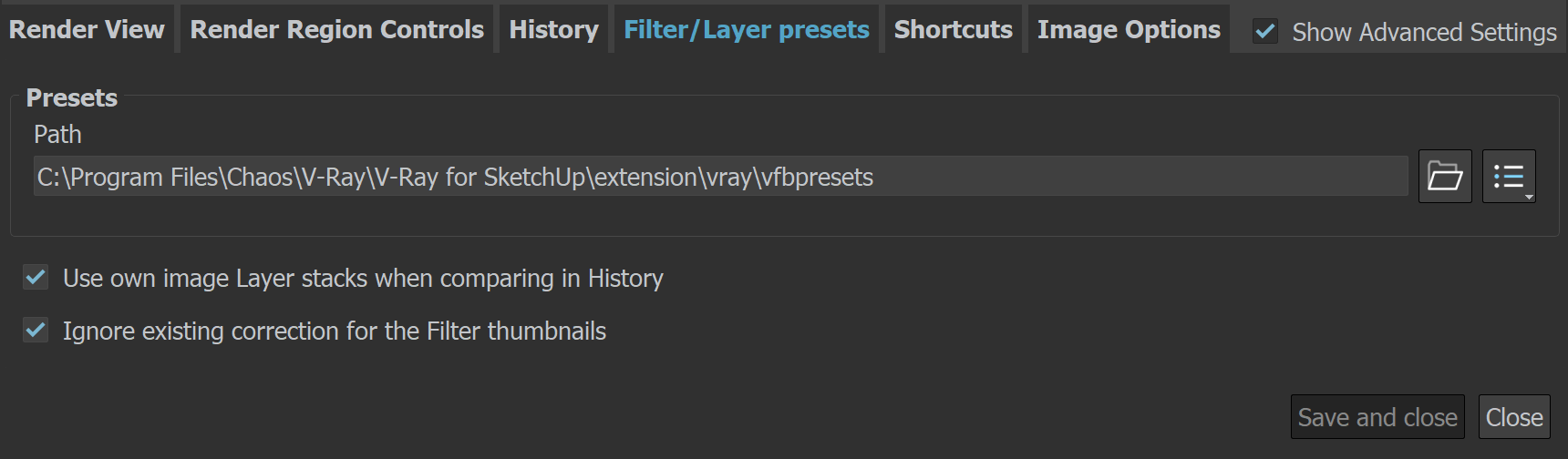
Task: Go to the History tab
Action: (x=553, y=29)
